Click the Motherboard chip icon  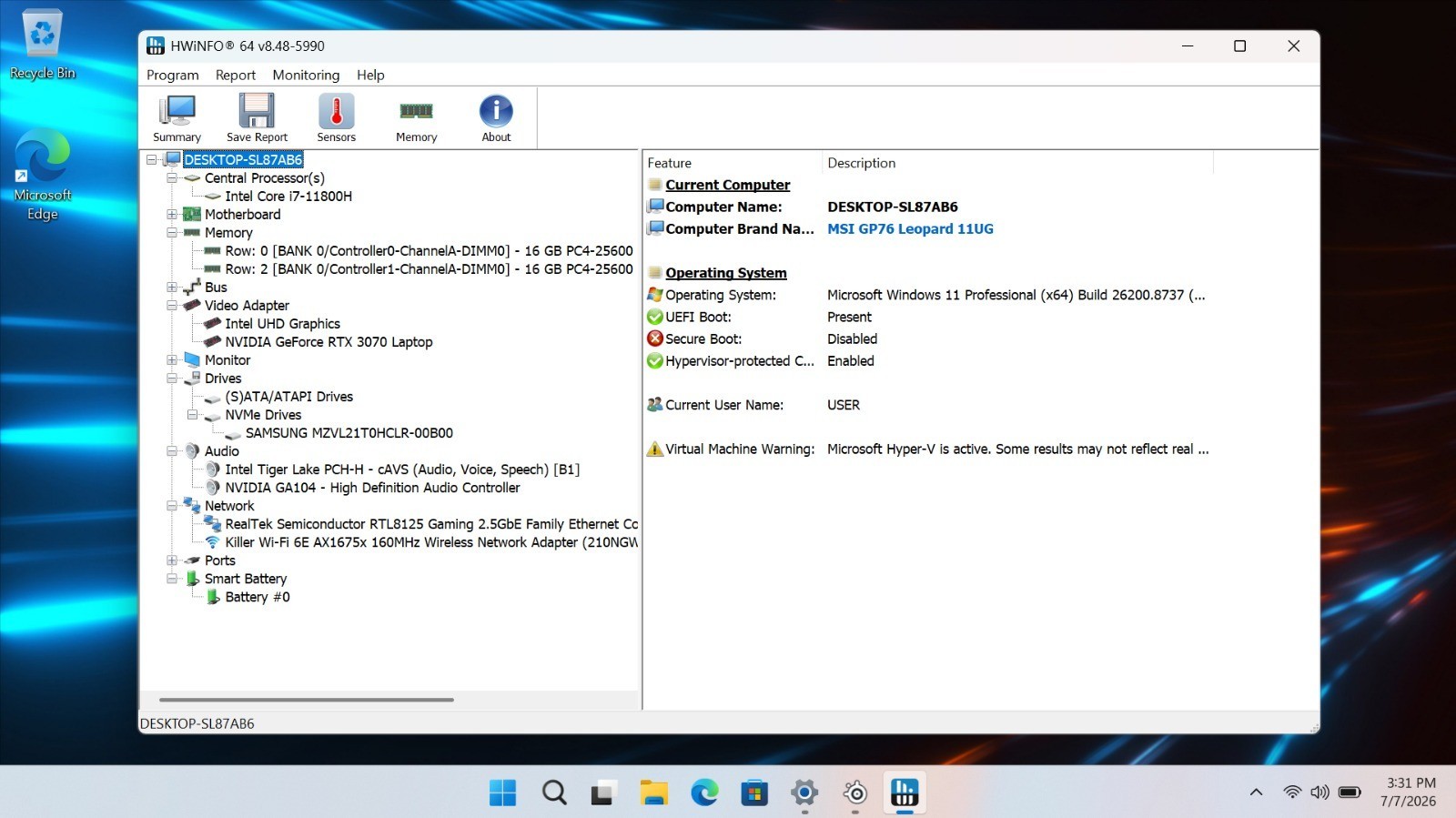coord(192,215)
